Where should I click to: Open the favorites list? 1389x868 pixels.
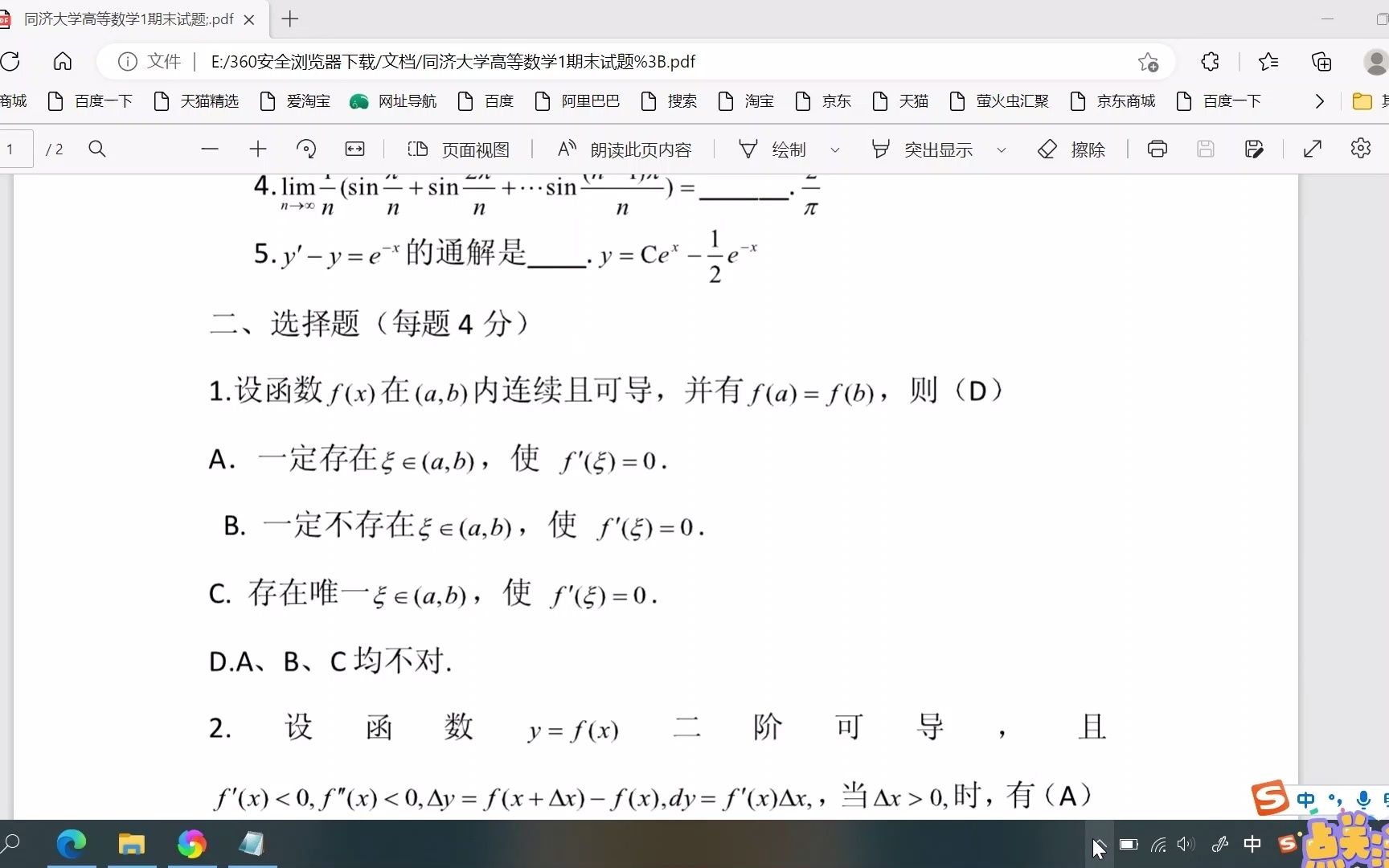(1268, 62)
